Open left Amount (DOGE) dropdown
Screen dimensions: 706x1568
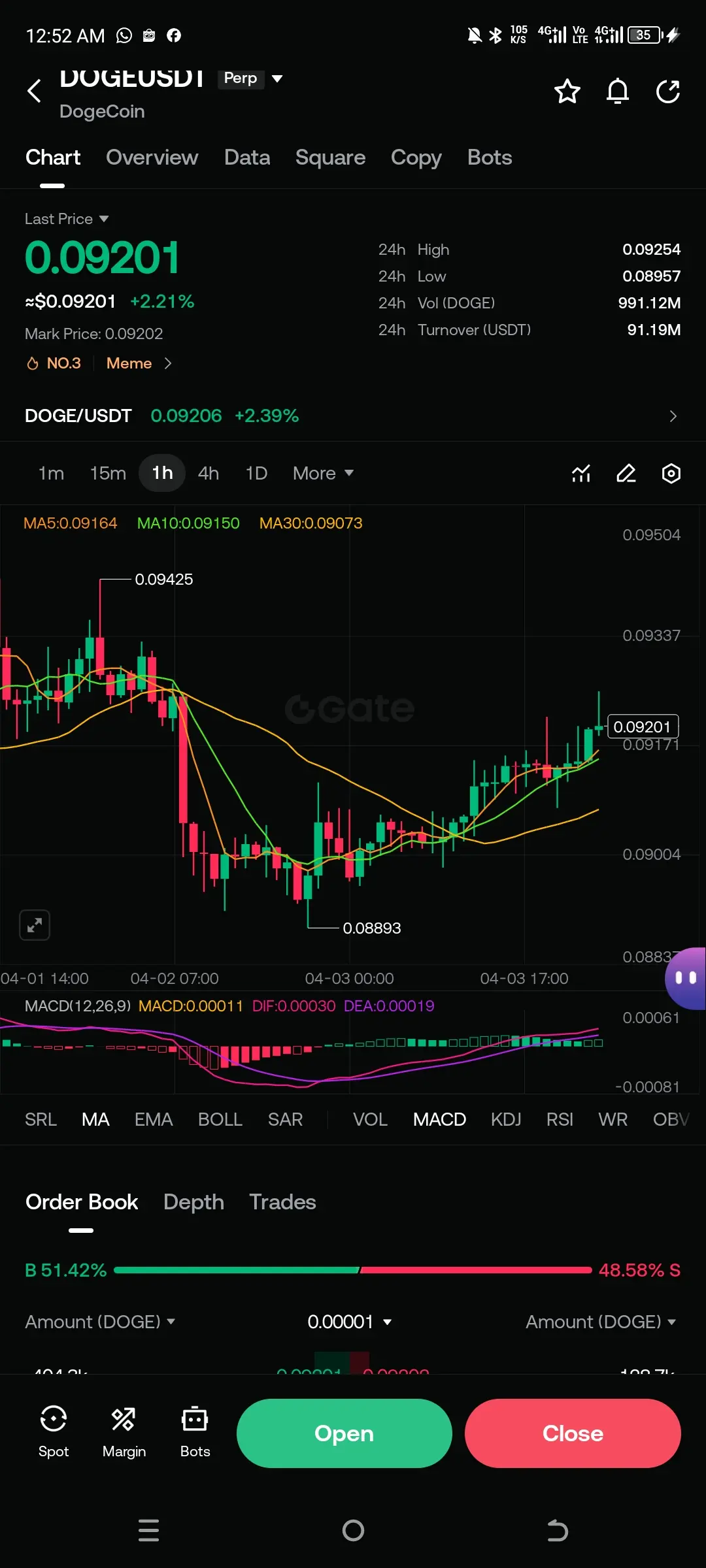(x=100, y=1322)
